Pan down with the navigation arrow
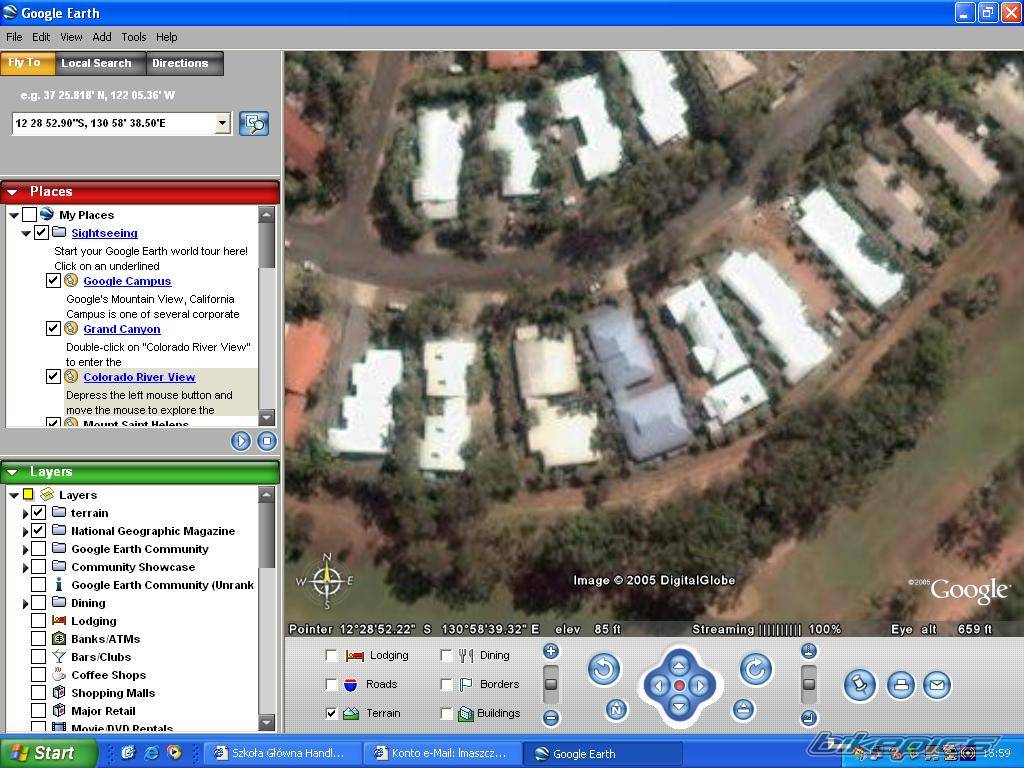 coord(679,707)
